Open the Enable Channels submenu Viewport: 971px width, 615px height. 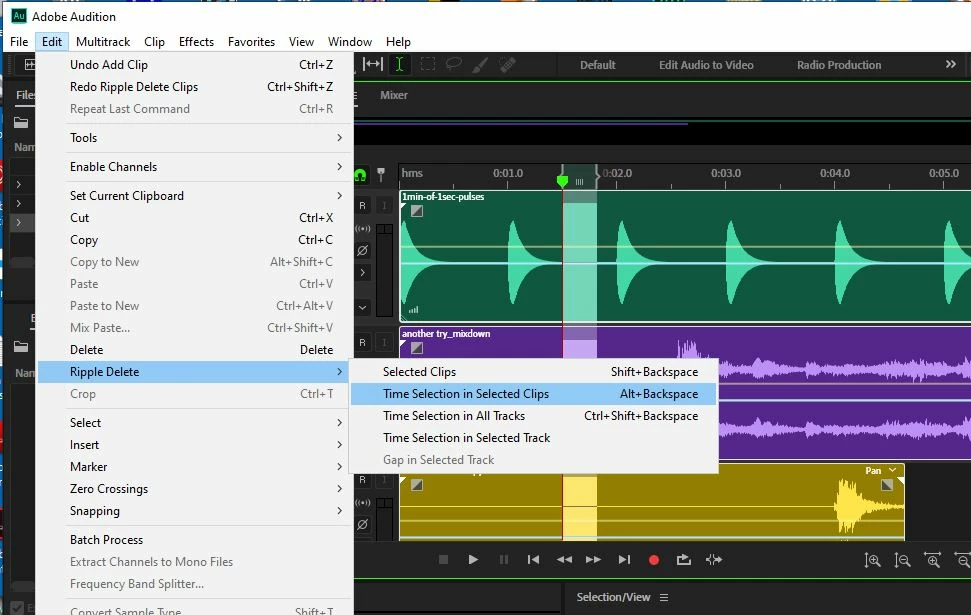tap(195, 167)
